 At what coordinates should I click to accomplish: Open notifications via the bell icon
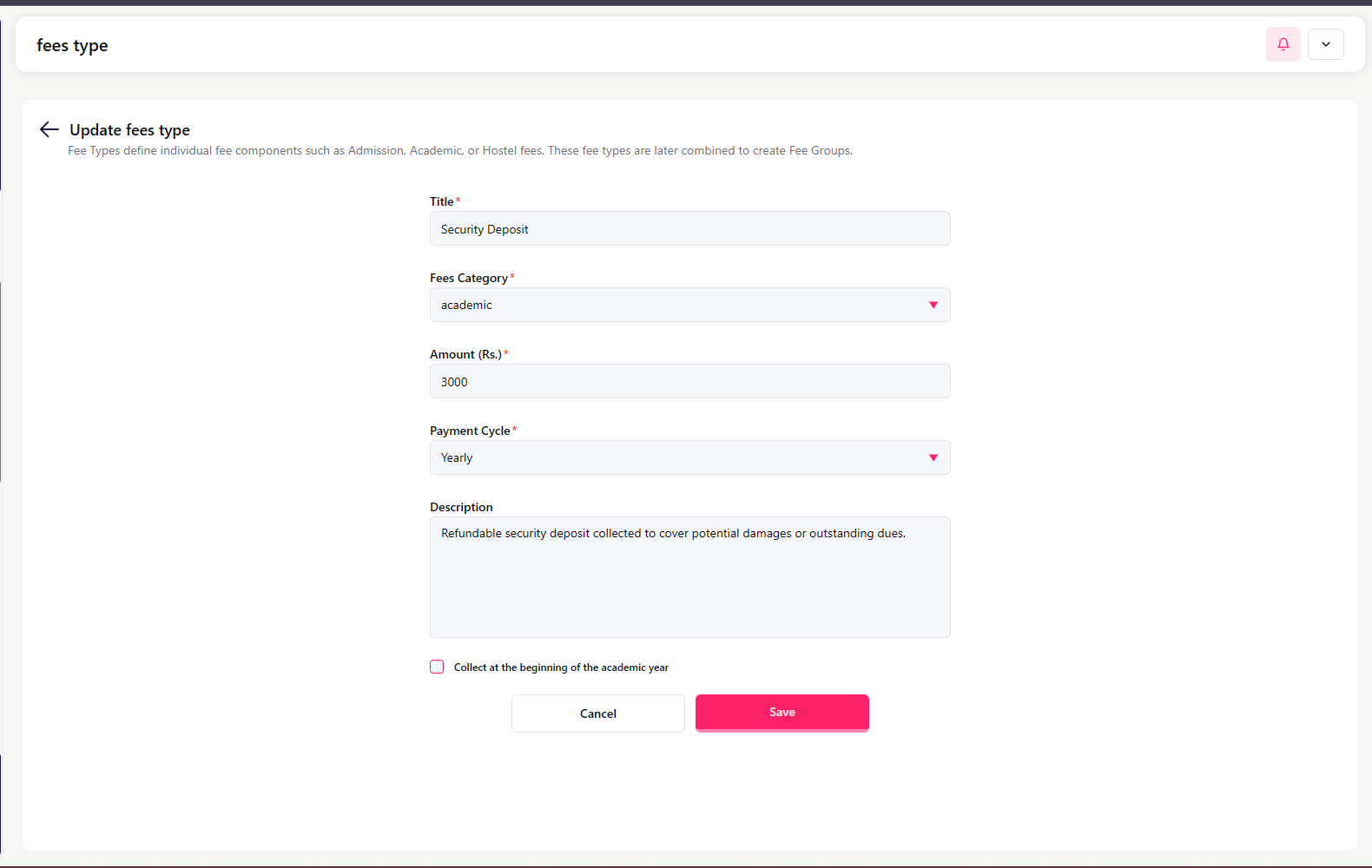[1283, 44]
